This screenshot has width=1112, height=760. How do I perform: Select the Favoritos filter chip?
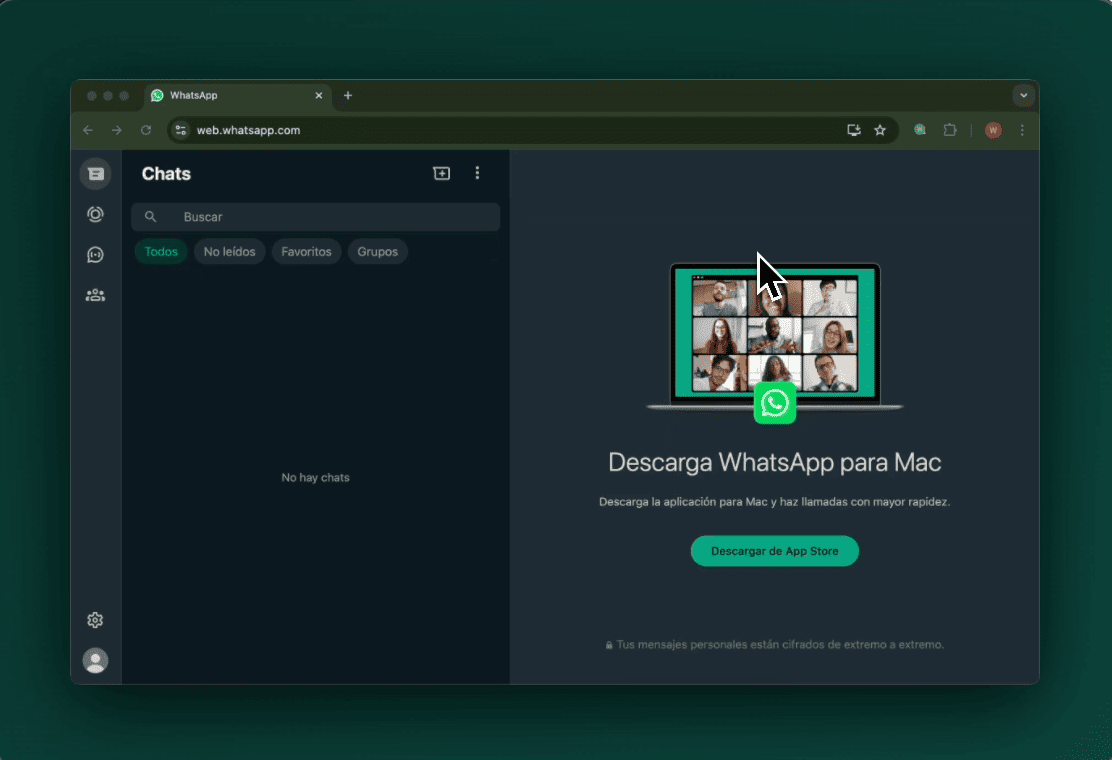[306, 252]
